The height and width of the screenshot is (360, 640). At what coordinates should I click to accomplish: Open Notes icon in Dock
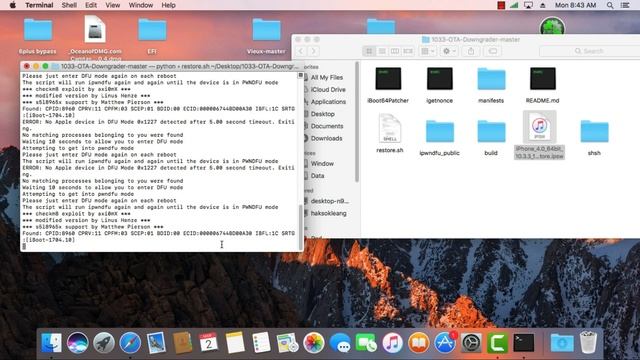click(235, 342)
